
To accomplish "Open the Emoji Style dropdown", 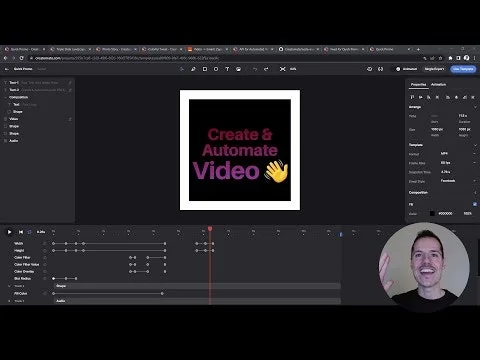I will (458, 181).
